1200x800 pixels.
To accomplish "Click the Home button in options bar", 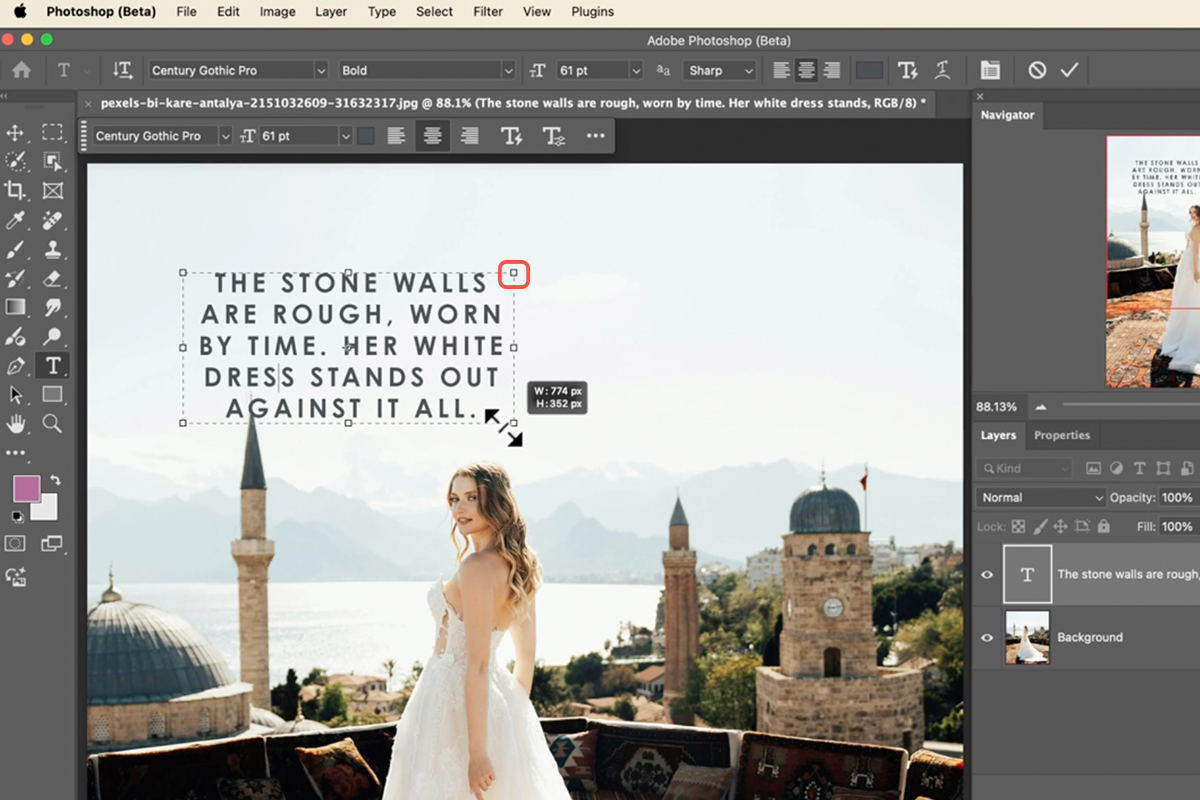I will point(21,70).
